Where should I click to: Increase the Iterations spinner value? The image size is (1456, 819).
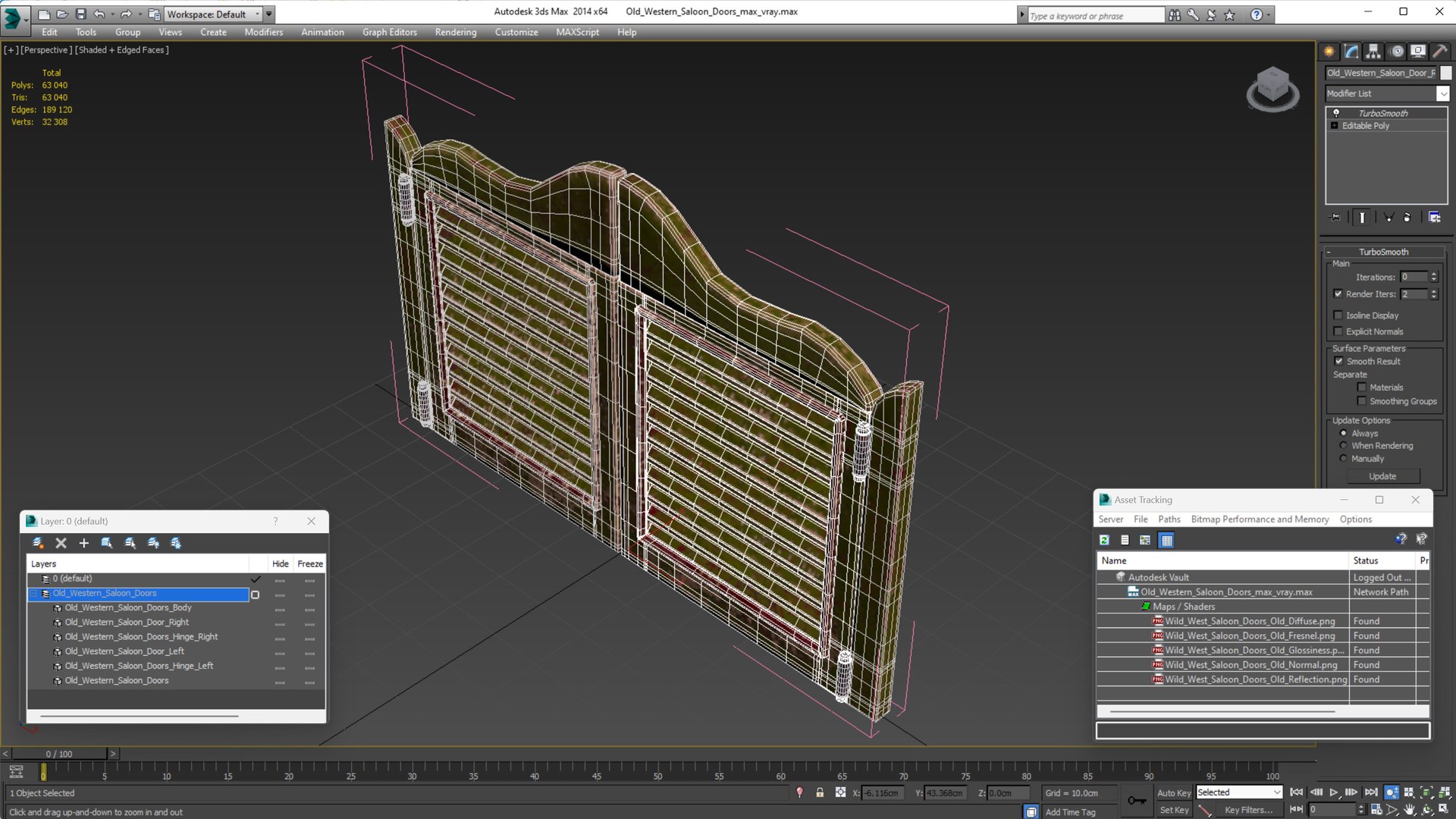[x=1433, y=275]
